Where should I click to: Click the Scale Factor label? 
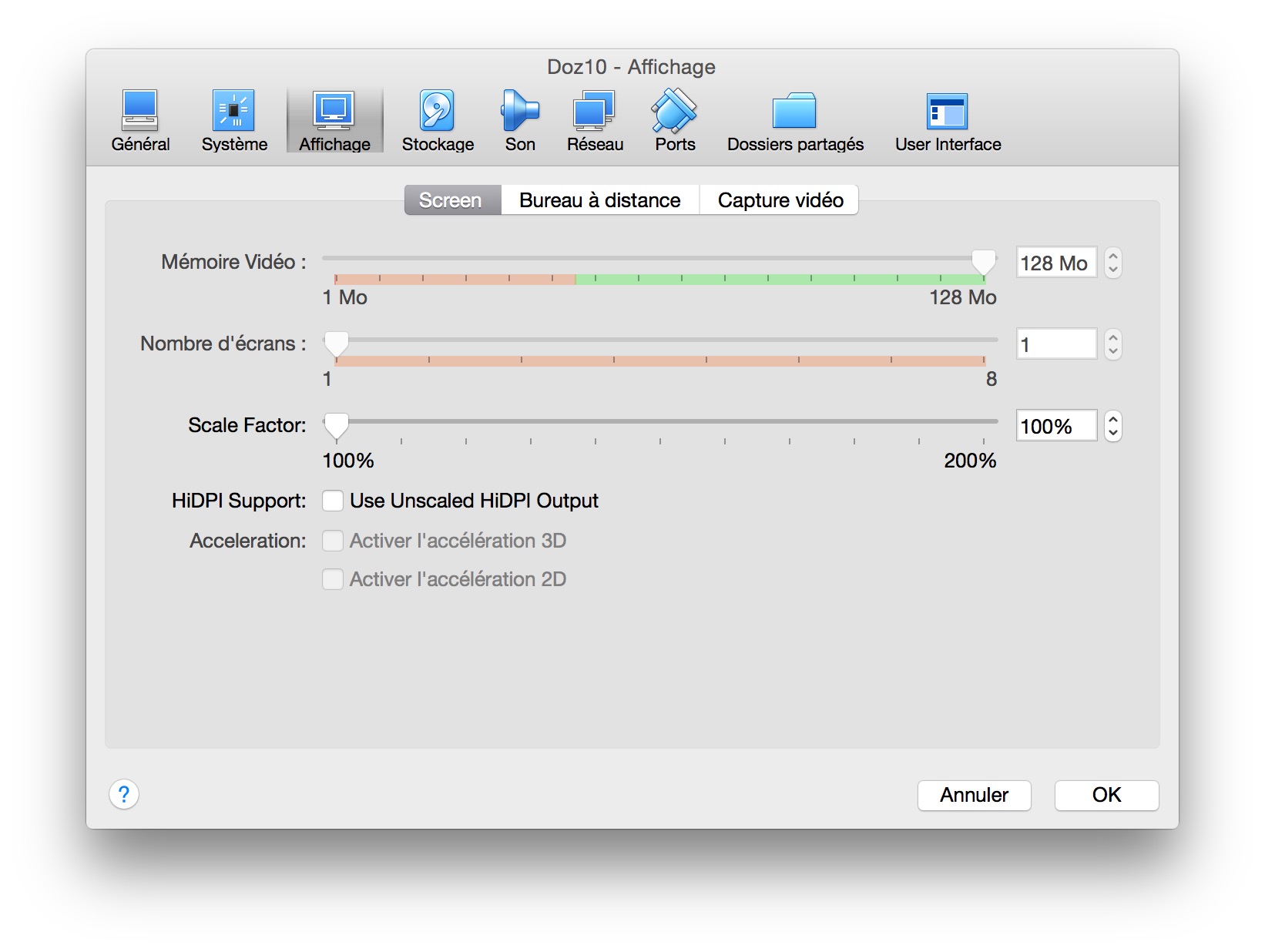(x=247, y=425)
